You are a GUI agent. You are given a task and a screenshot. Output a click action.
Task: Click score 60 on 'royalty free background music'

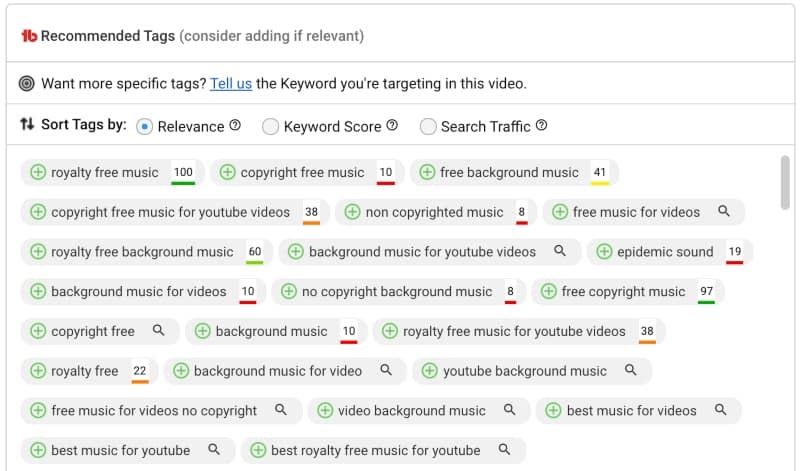click(x=255, y=252)
